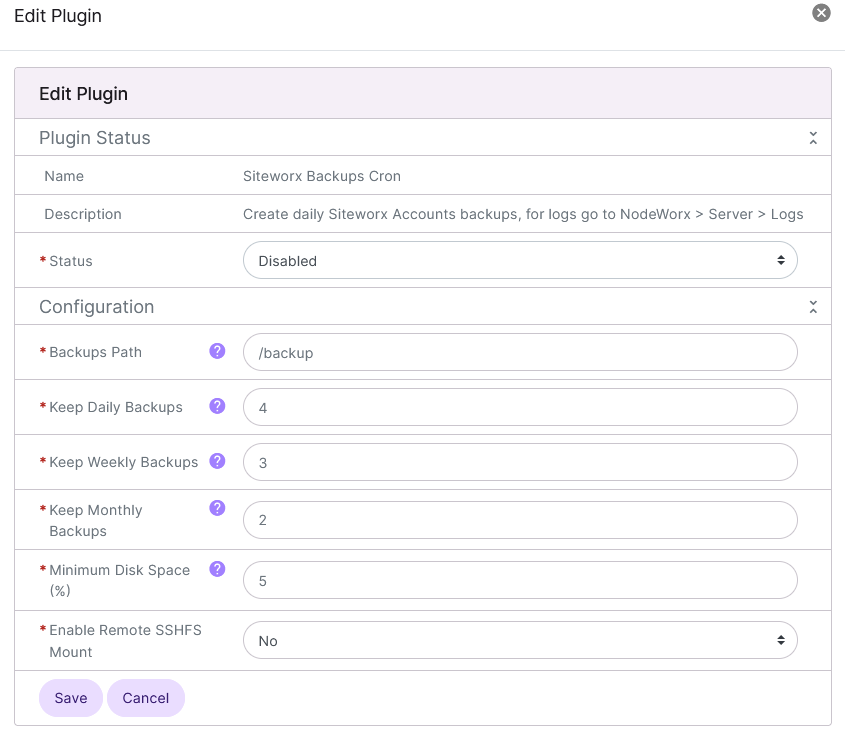Click the arrows on SSHFS Mount selector
This screenshot has height=741, width=845.
click(x=781, y=639)
